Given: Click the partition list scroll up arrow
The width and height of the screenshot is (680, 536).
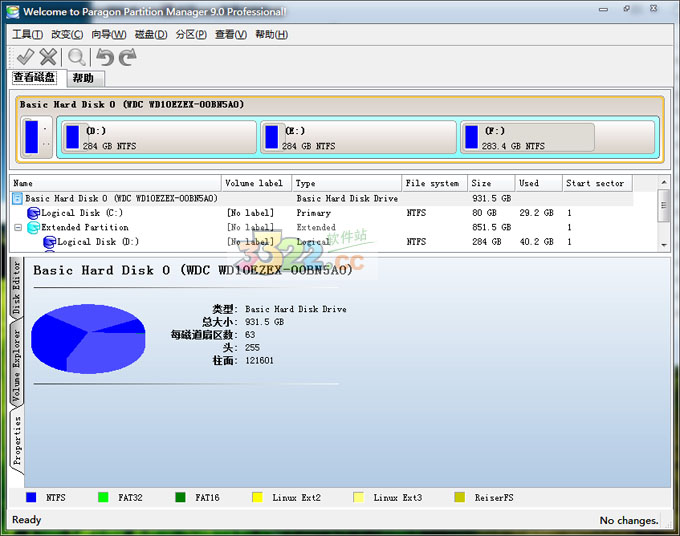Looking at the screenshot, I should click(x=664, y=182).
